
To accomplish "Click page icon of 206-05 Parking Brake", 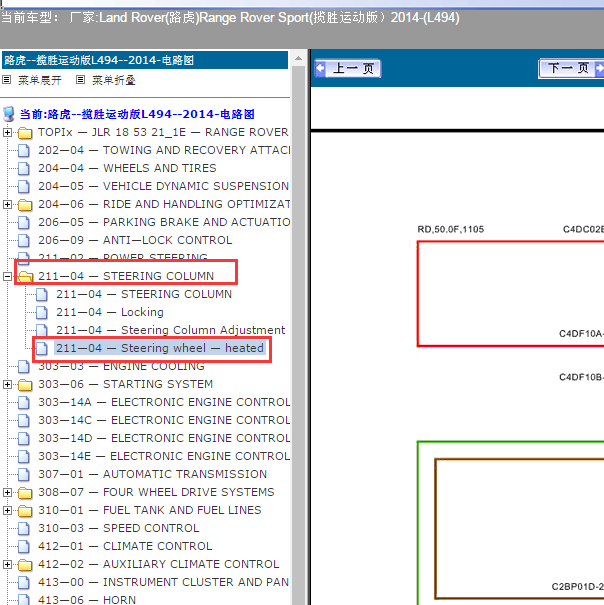I will (24, 223).
